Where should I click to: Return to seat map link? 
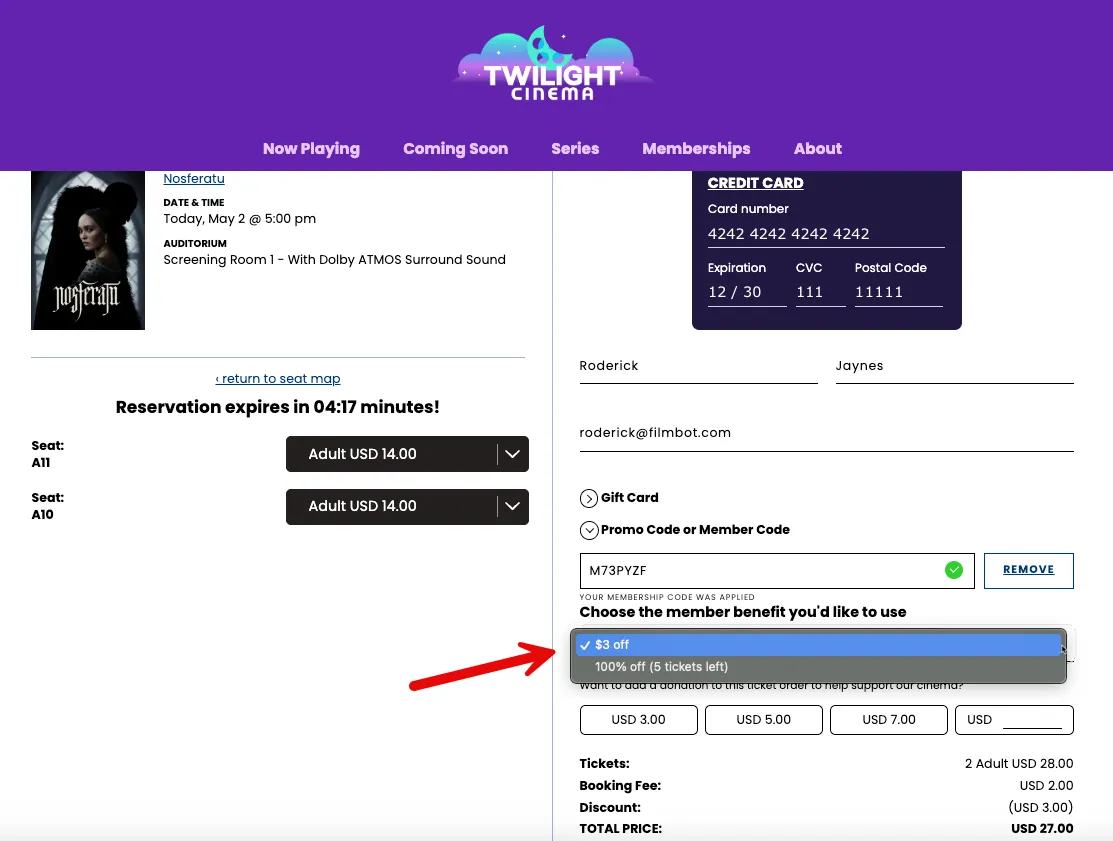(278, 378)
